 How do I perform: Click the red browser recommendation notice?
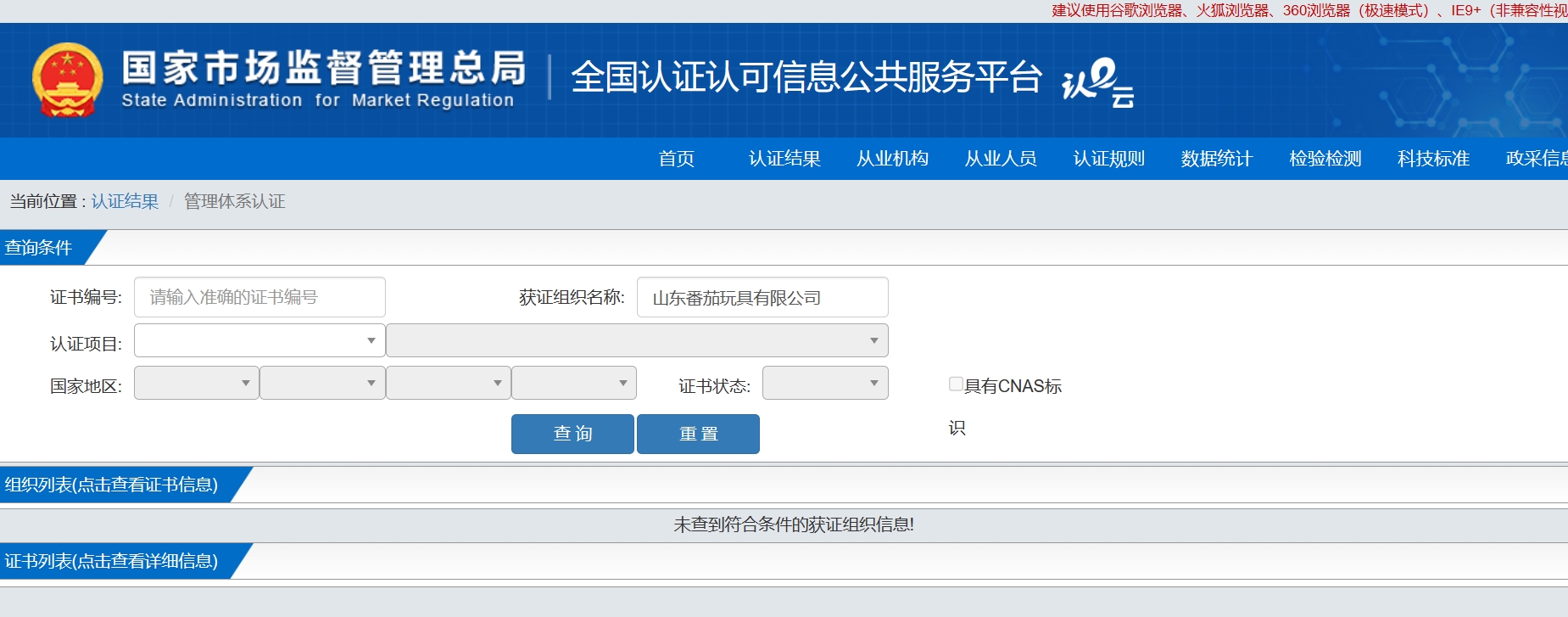point(1309,10)
